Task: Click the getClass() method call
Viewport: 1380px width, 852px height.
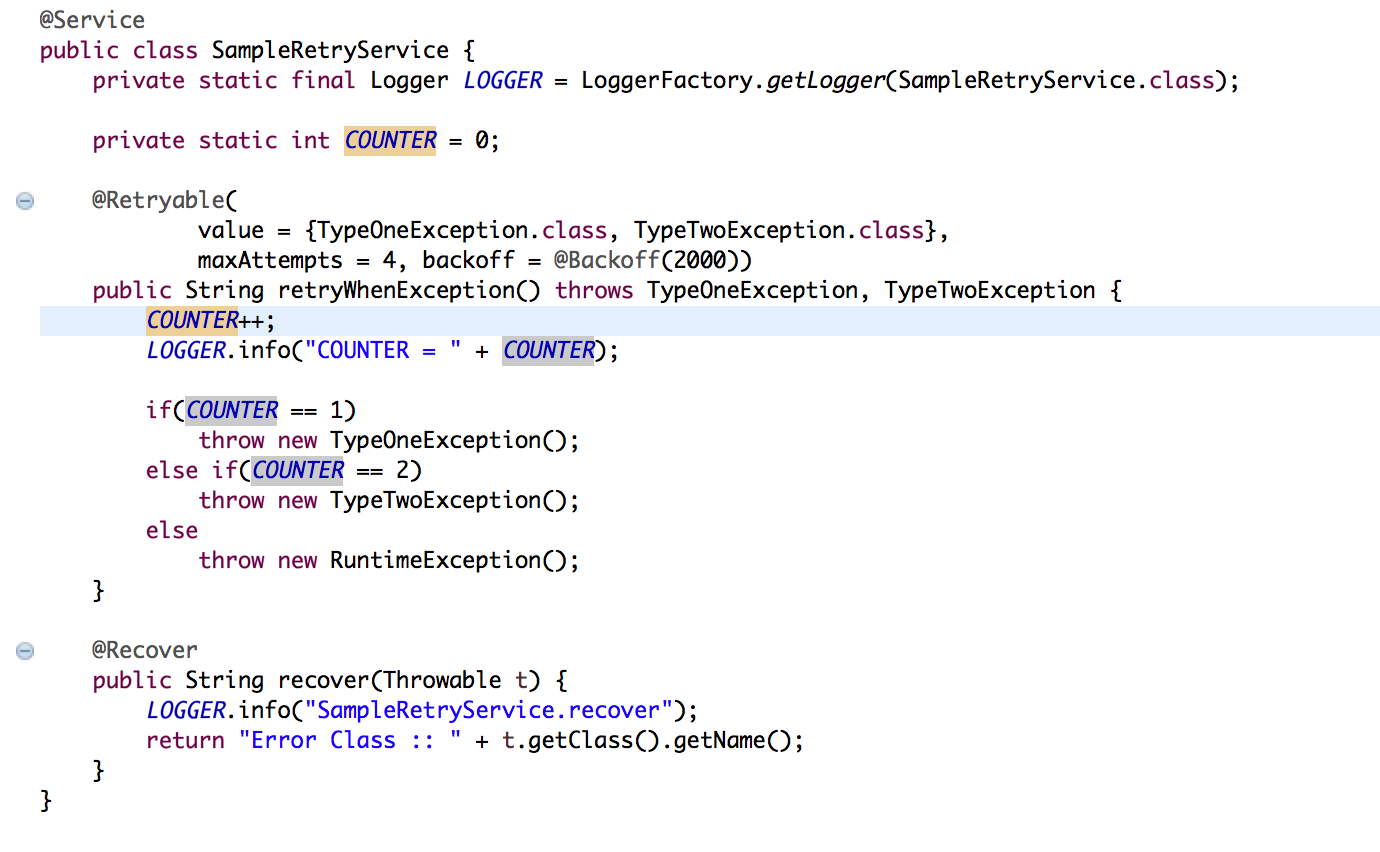Action: 594,740
